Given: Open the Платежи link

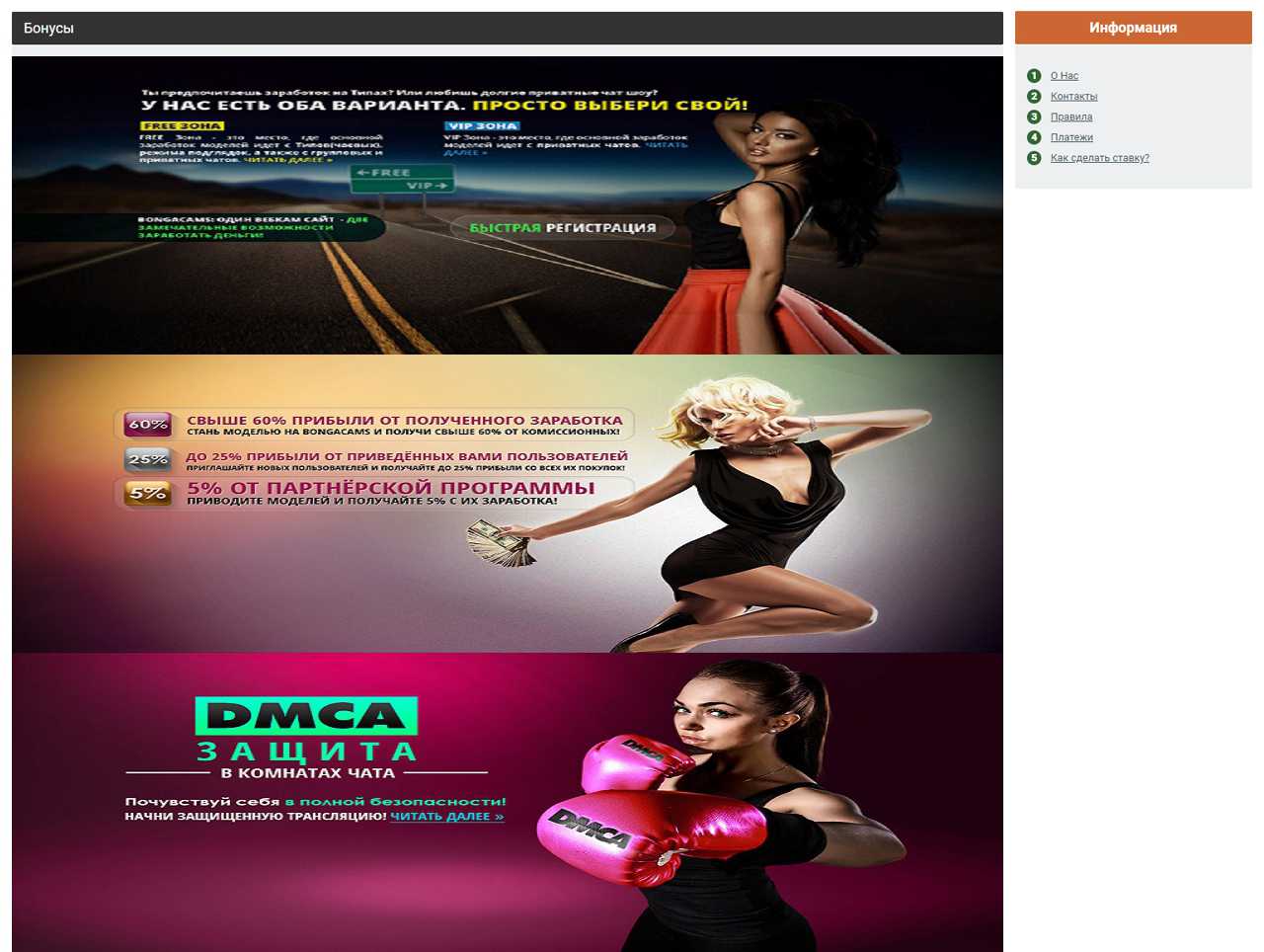Looking at the screenshot, I should [1071, 138].
